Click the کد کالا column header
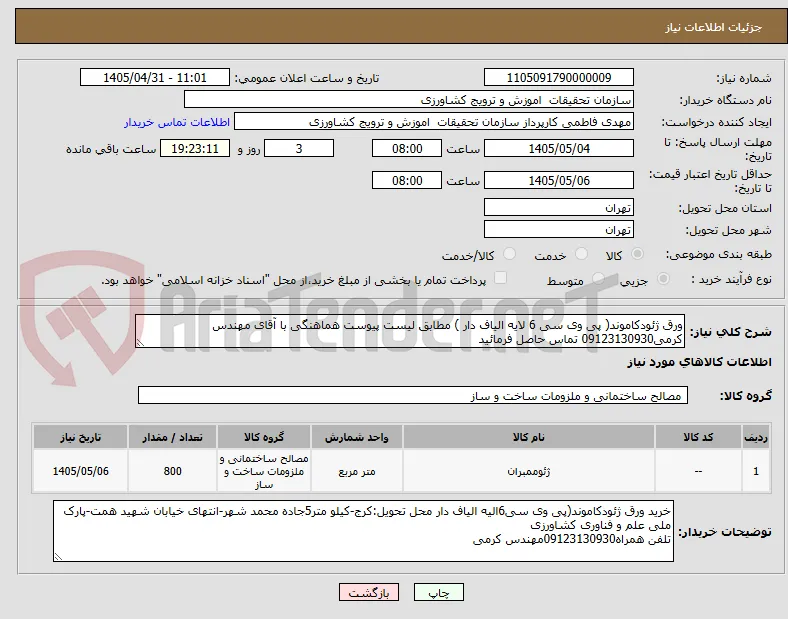The image size is (788, 619). 698,437
